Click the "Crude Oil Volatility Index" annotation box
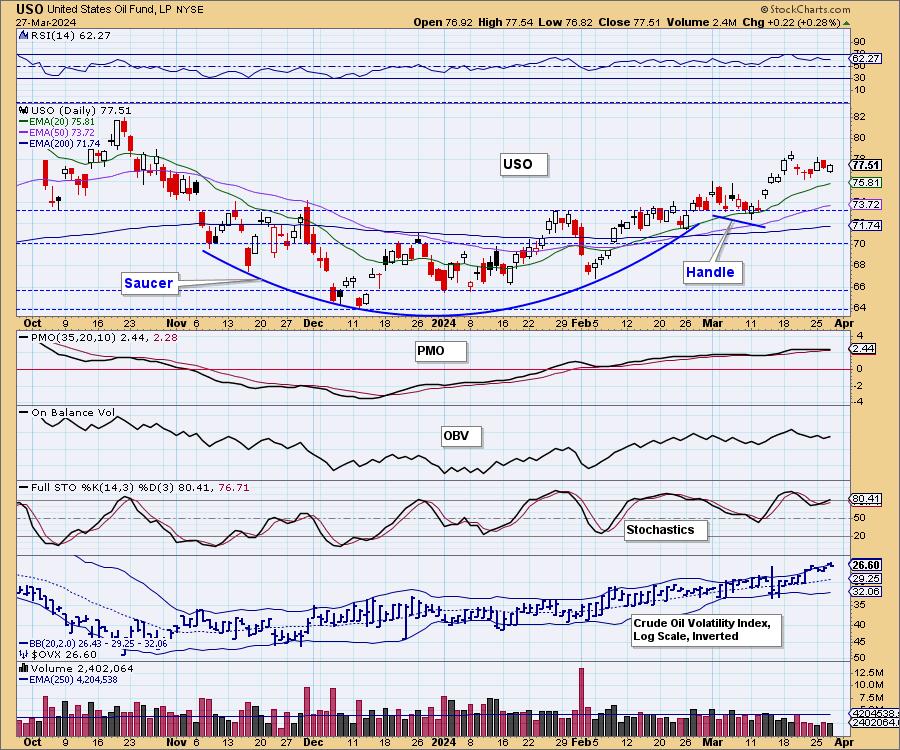This screenshot has width=900, height=750. (706, 629)
